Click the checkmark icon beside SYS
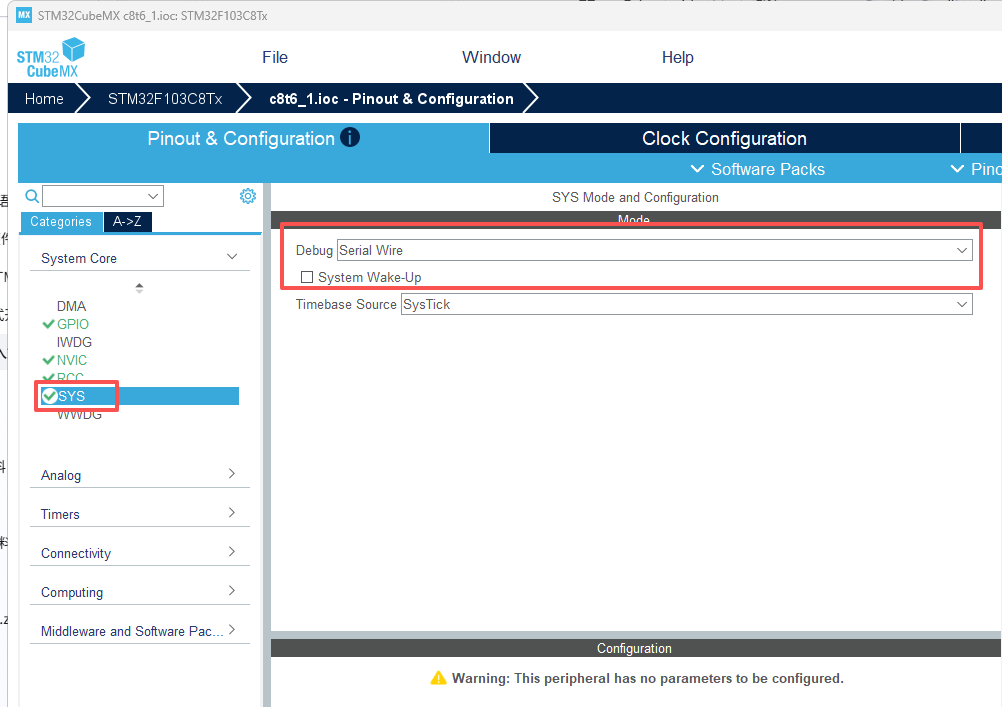The height and width of the screenshot is (707, 1002). pyautogui.click(x=50, y=396)
